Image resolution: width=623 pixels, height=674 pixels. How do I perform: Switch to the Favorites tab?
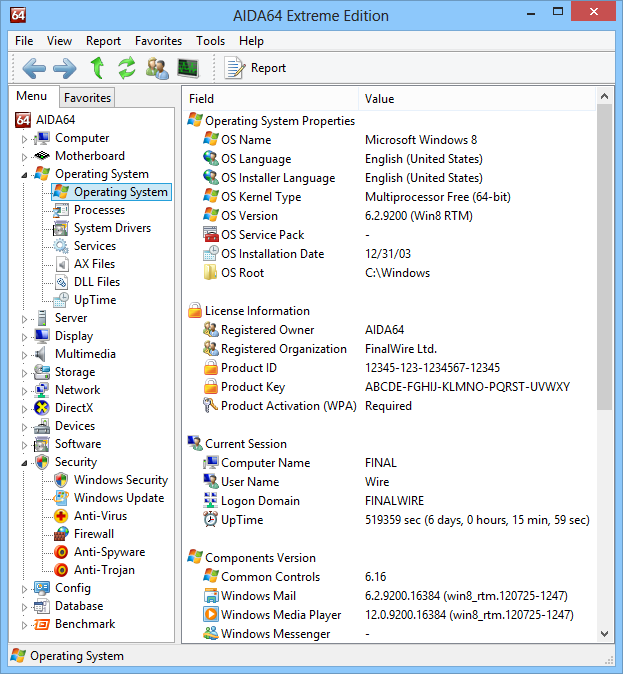pos(87,98)
